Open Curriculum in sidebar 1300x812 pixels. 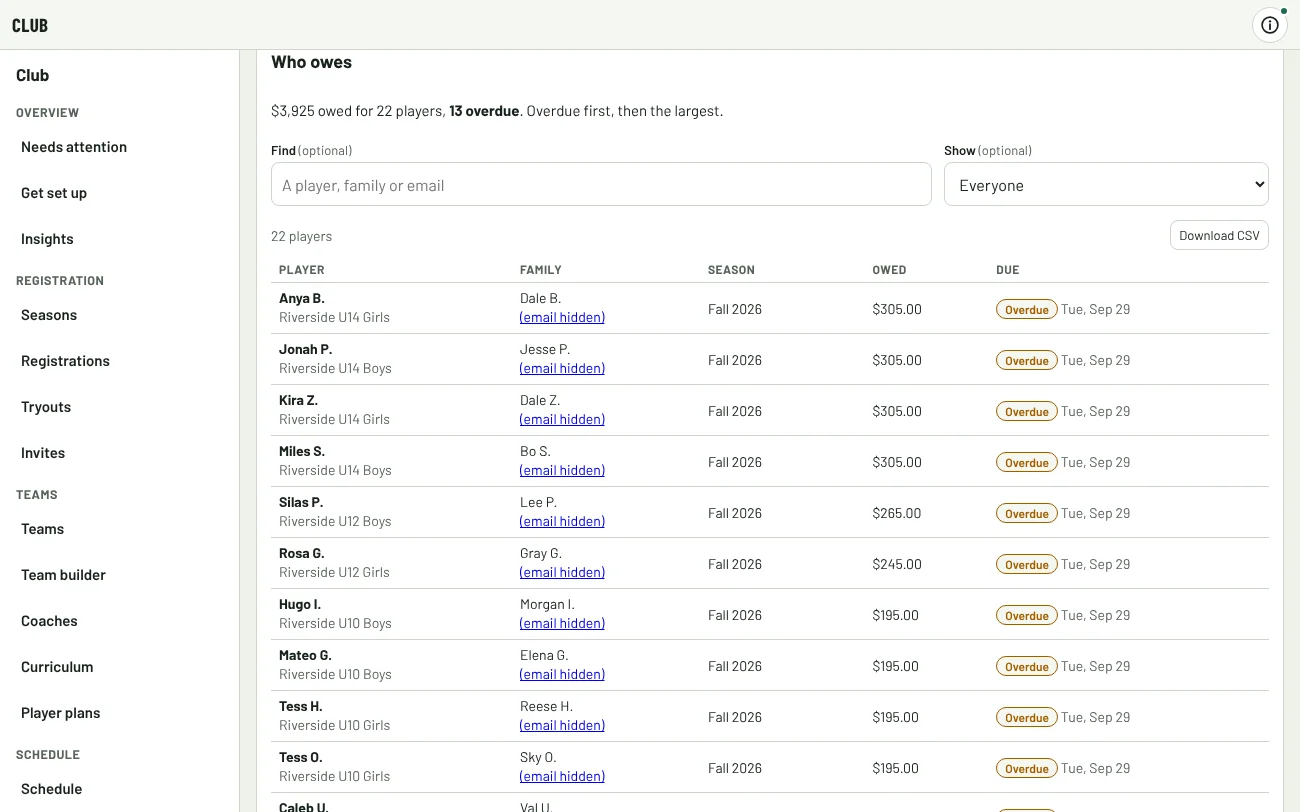point(57,667)
